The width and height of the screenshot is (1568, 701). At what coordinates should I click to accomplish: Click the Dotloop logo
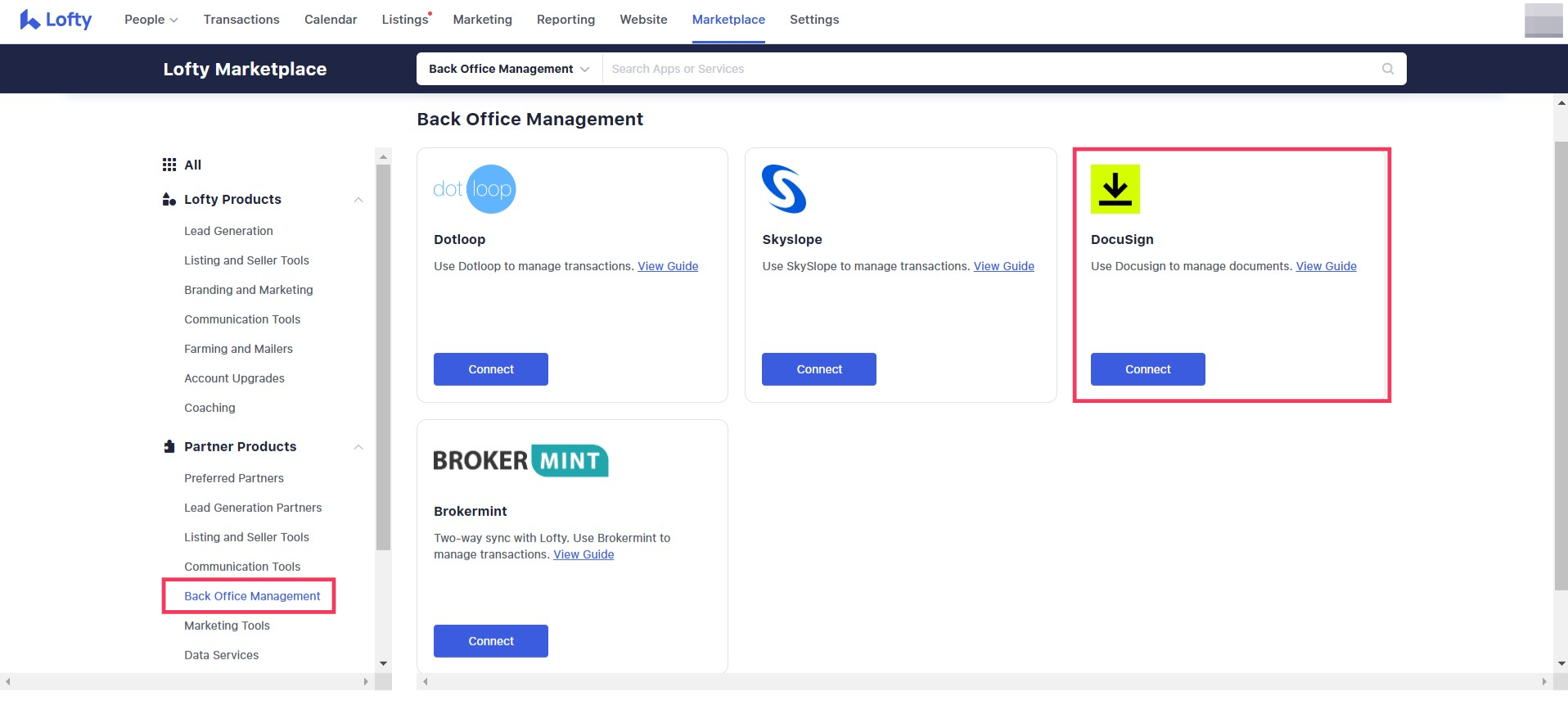[x=475, y=189]
